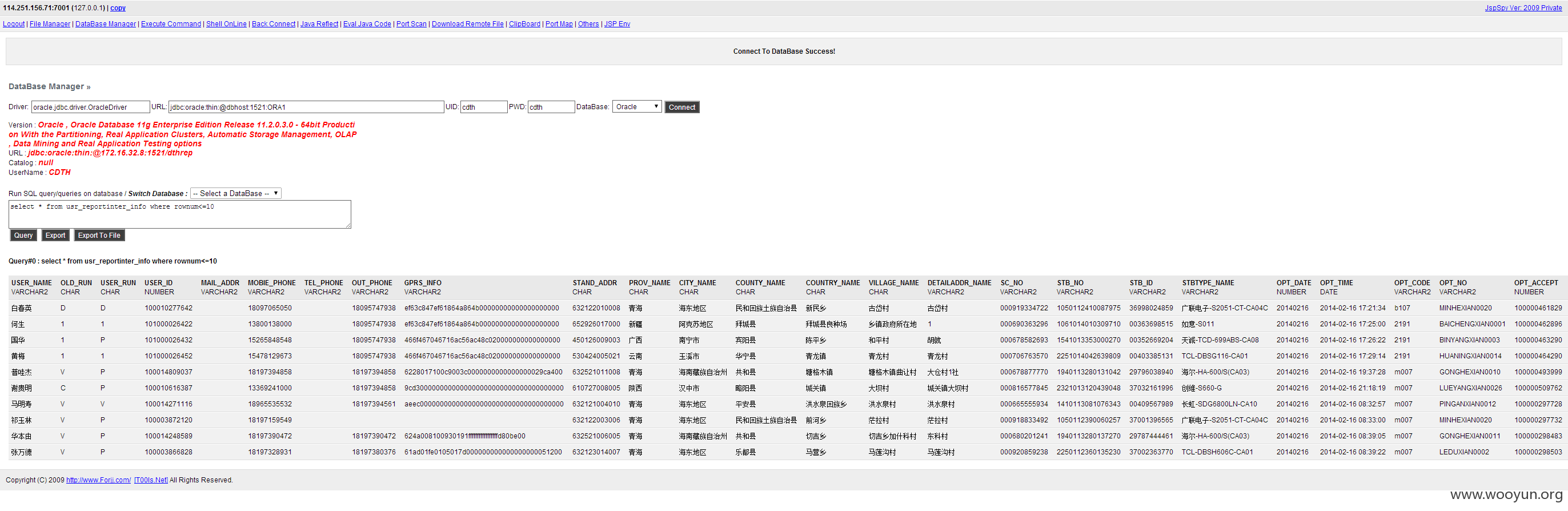This screenshot has width=1568, height=511.
Task: Select USER_ID cell 100010277642
Action: point(168,308)
